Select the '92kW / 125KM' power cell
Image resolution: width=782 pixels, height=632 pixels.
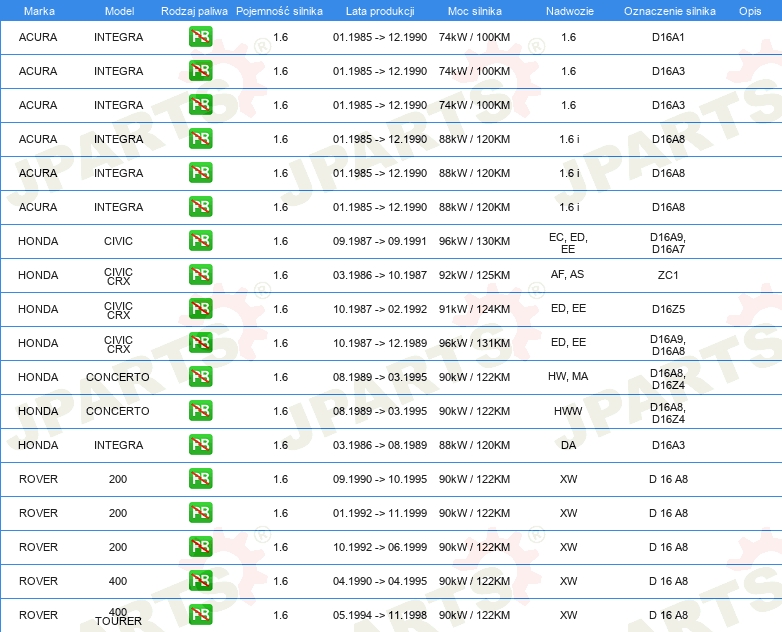point(474,275)
